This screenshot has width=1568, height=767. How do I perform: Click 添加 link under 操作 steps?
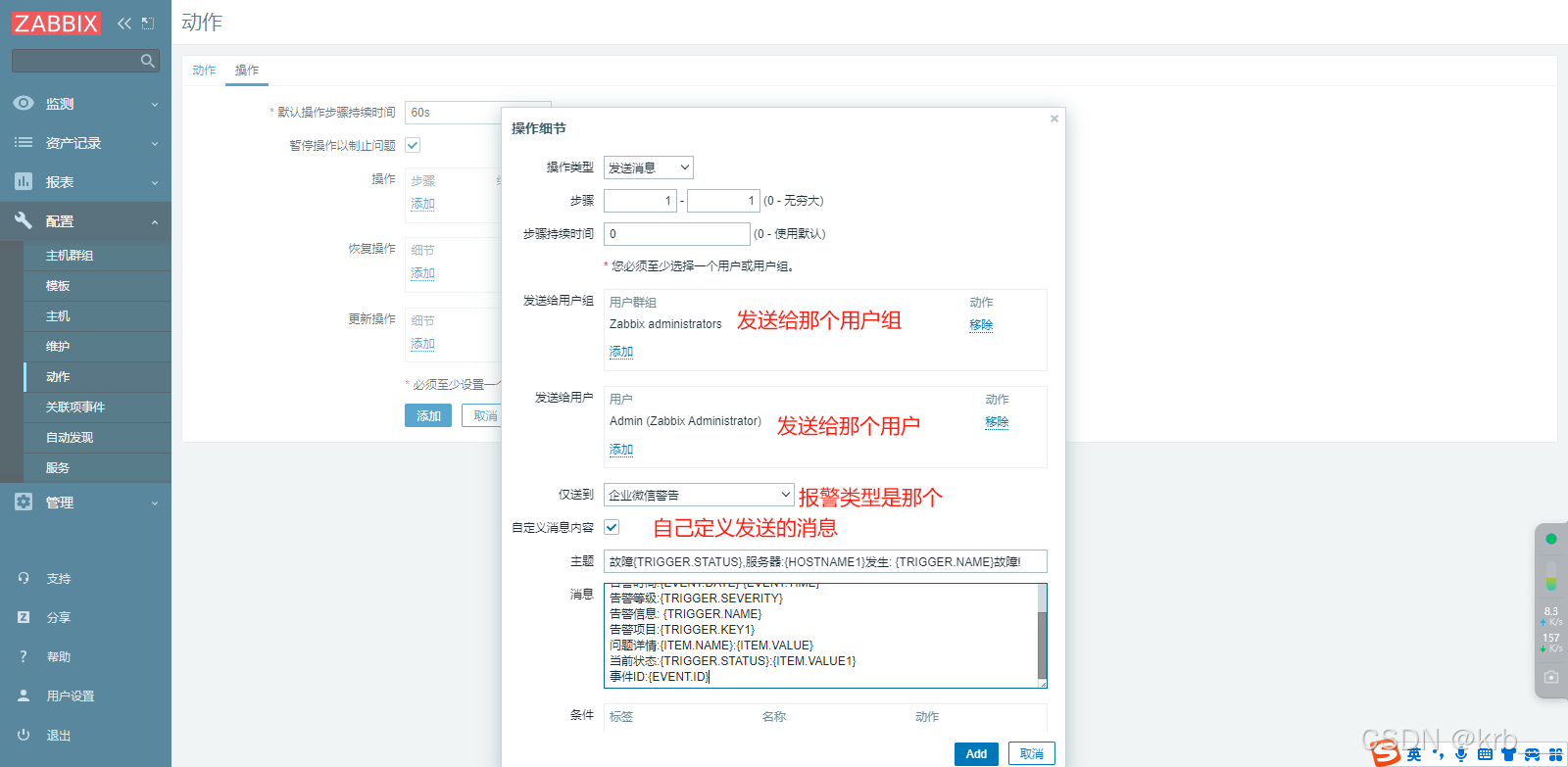coord(422,204)
